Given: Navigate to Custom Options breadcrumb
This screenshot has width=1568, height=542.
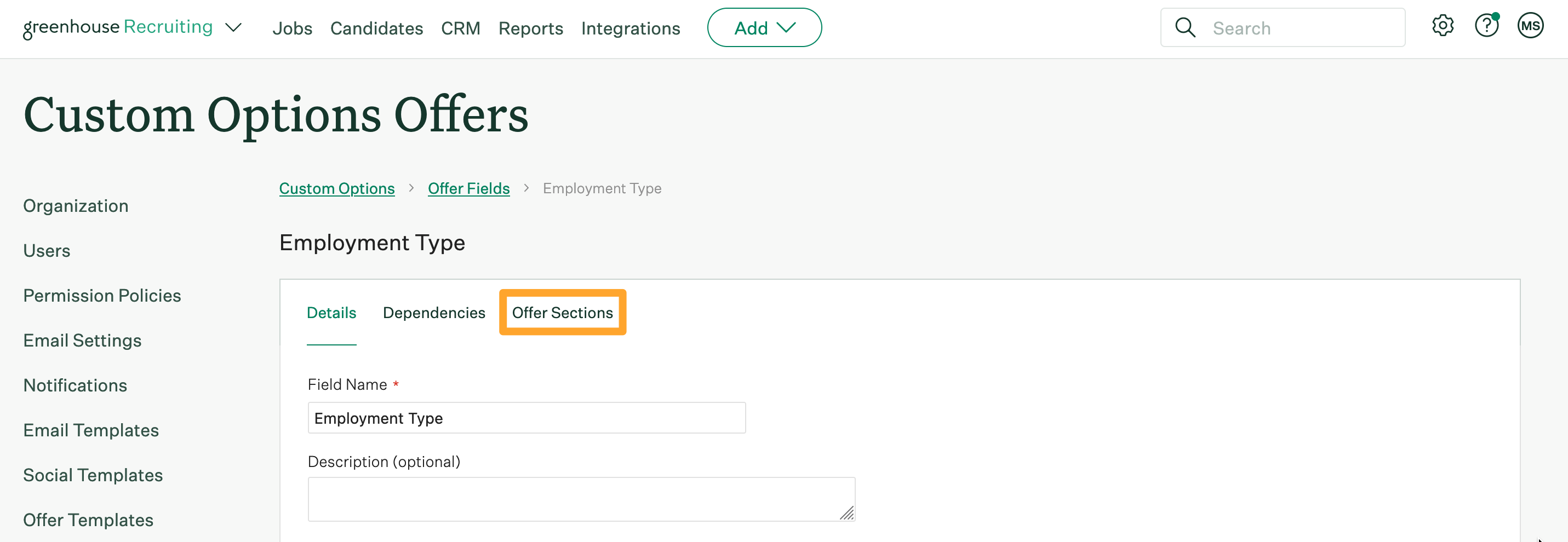Looking at the screenshot, I should 336,188.
